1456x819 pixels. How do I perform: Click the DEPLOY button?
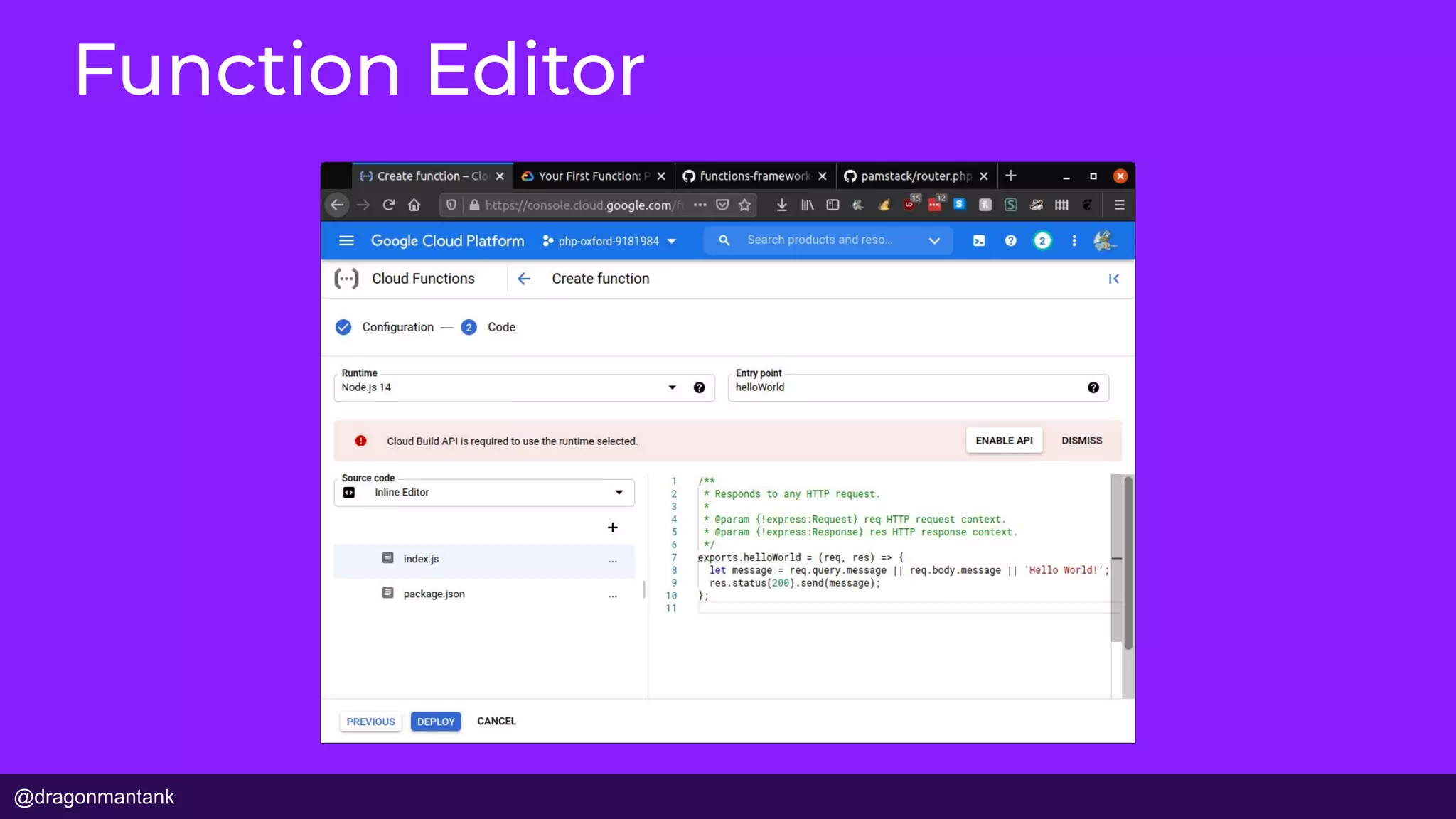[436, 722]
